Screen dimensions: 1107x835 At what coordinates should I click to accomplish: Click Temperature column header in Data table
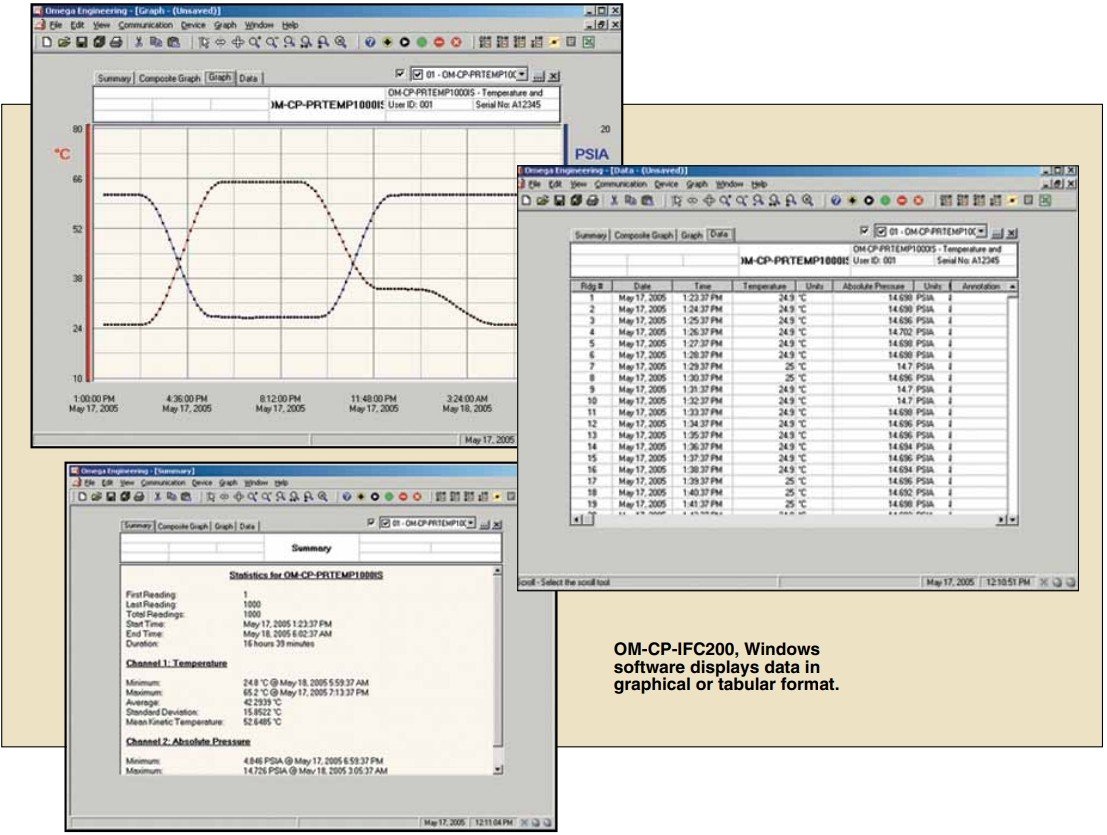[x=765, y=287]
